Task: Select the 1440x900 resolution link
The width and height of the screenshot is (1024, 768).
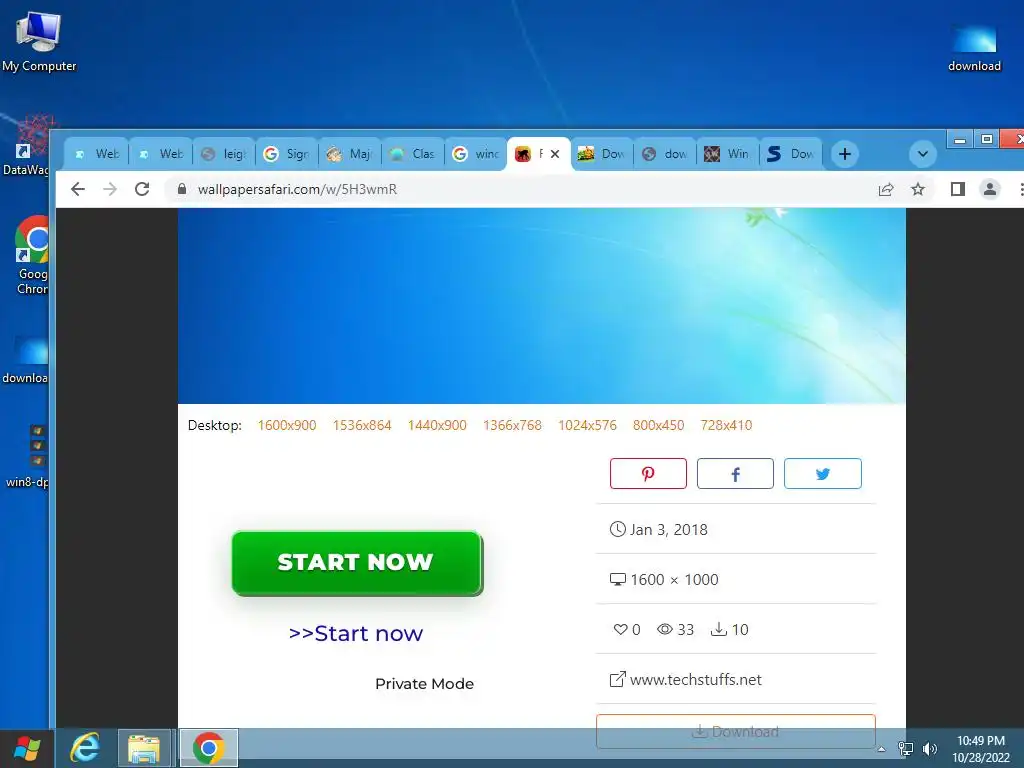Action: tap(437, 425)
